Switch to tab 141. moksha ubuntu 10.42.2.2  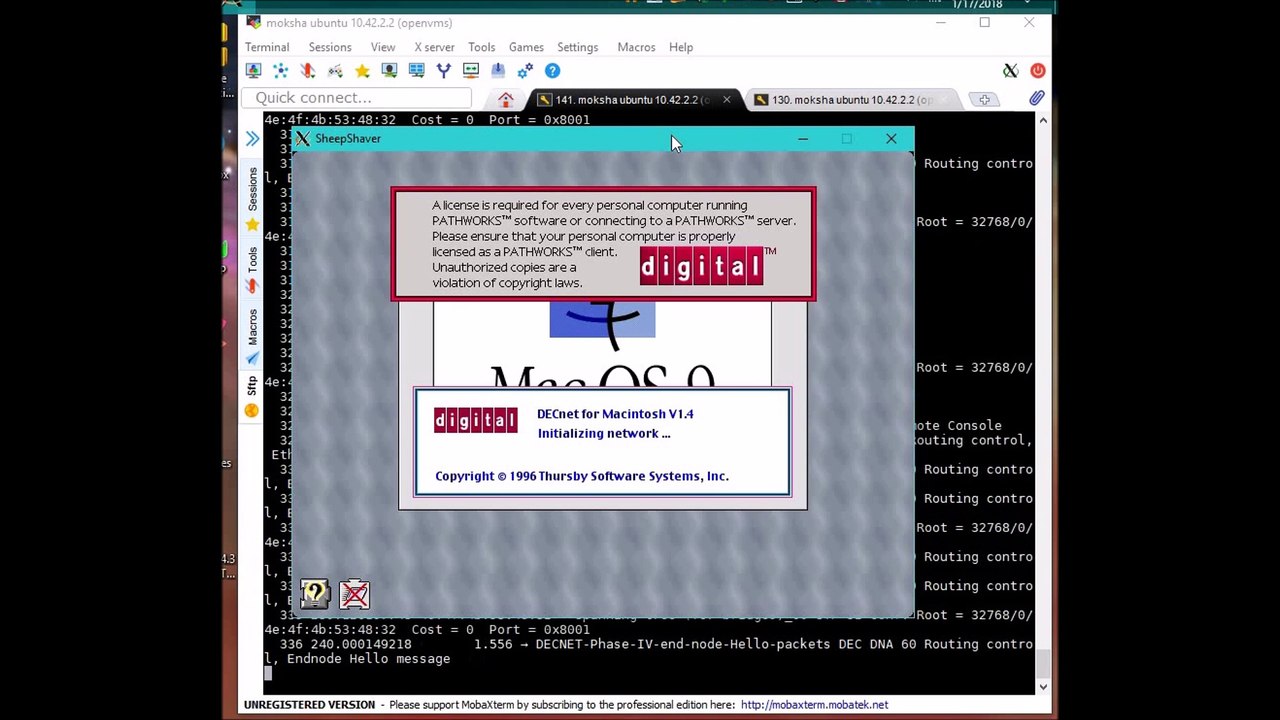tap(632, 100)
